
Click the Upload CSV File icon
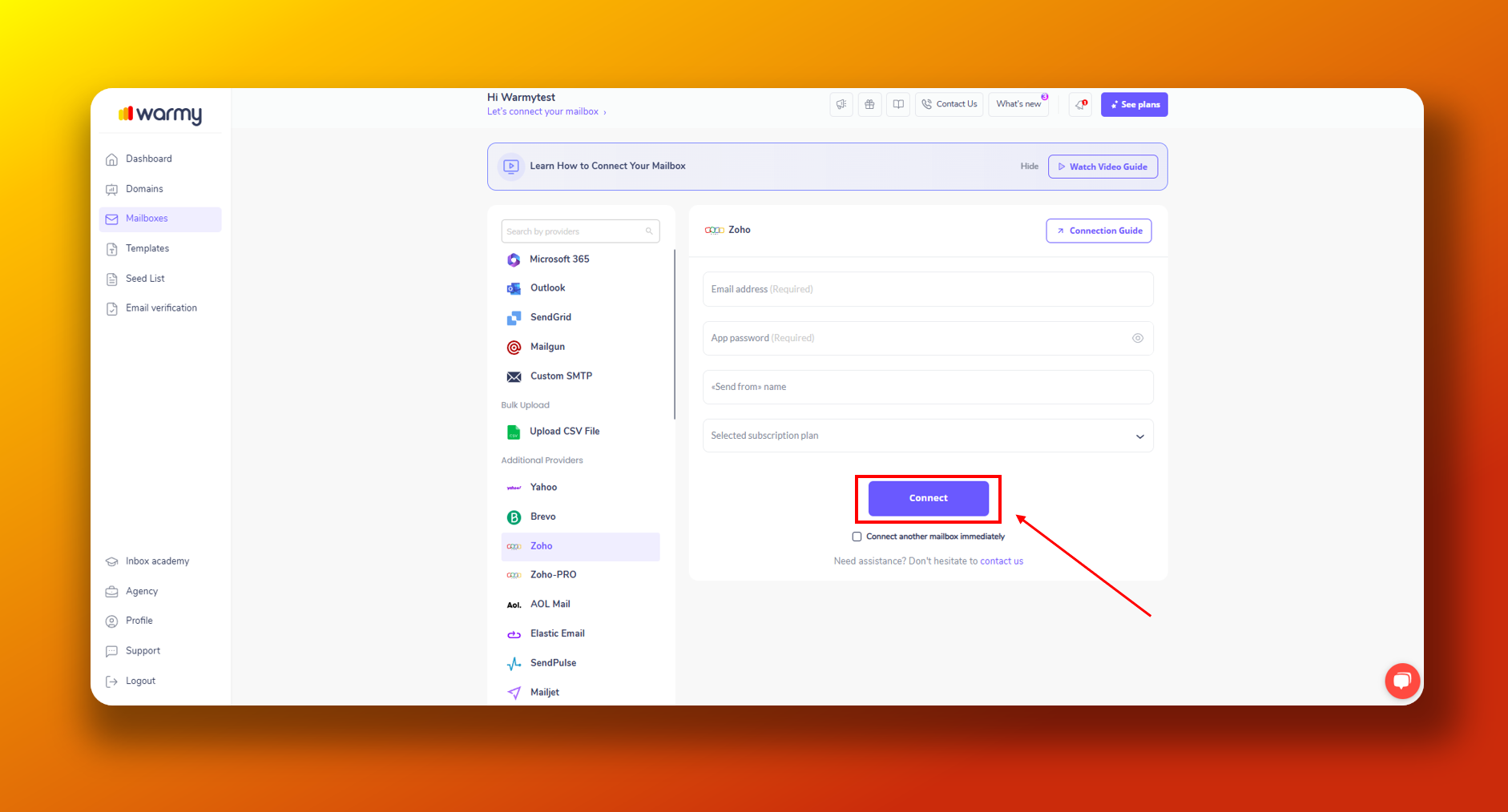[x=514, y=432]
